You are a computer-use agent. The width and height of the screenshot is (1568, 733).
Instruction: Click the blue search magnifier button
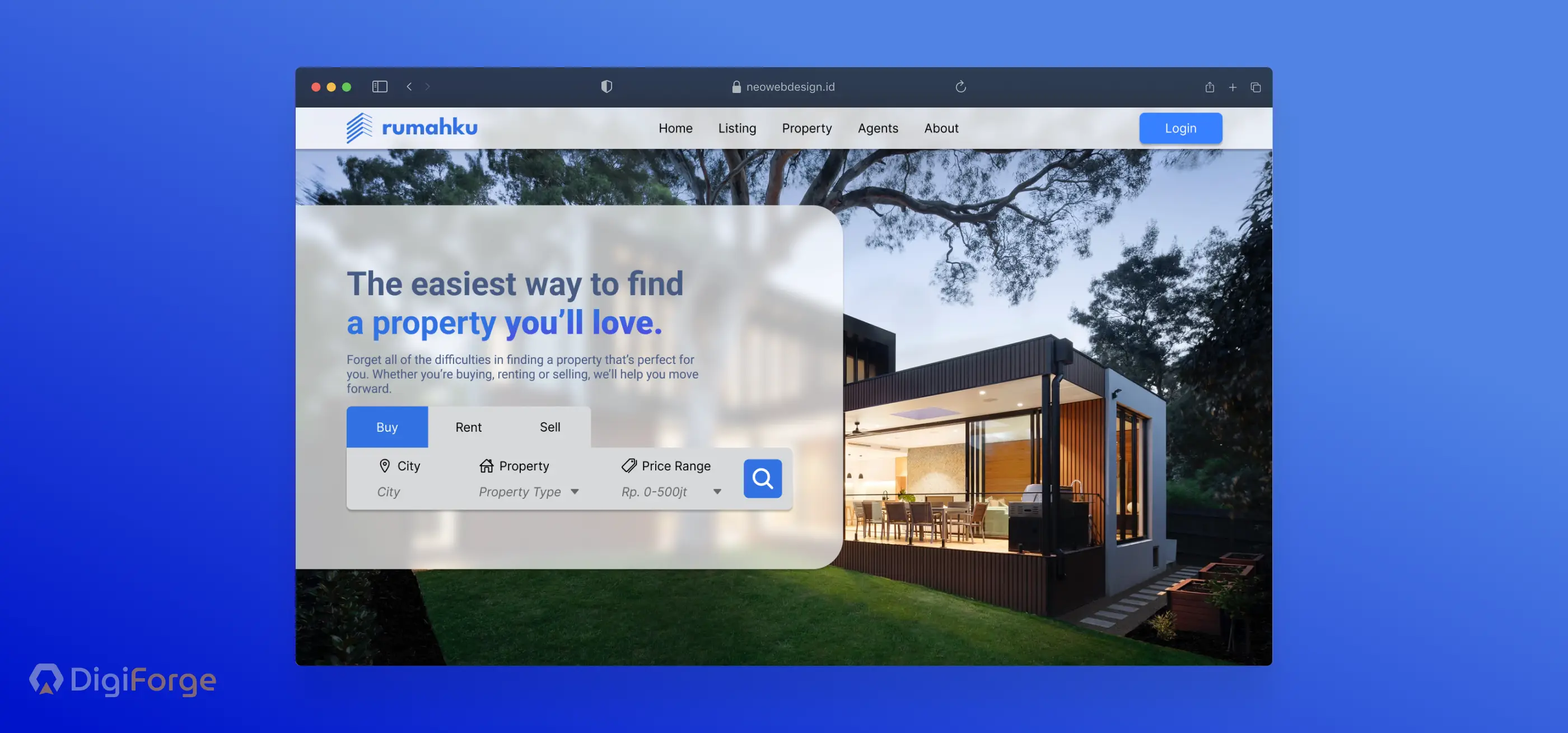click(x=762, y=479)
